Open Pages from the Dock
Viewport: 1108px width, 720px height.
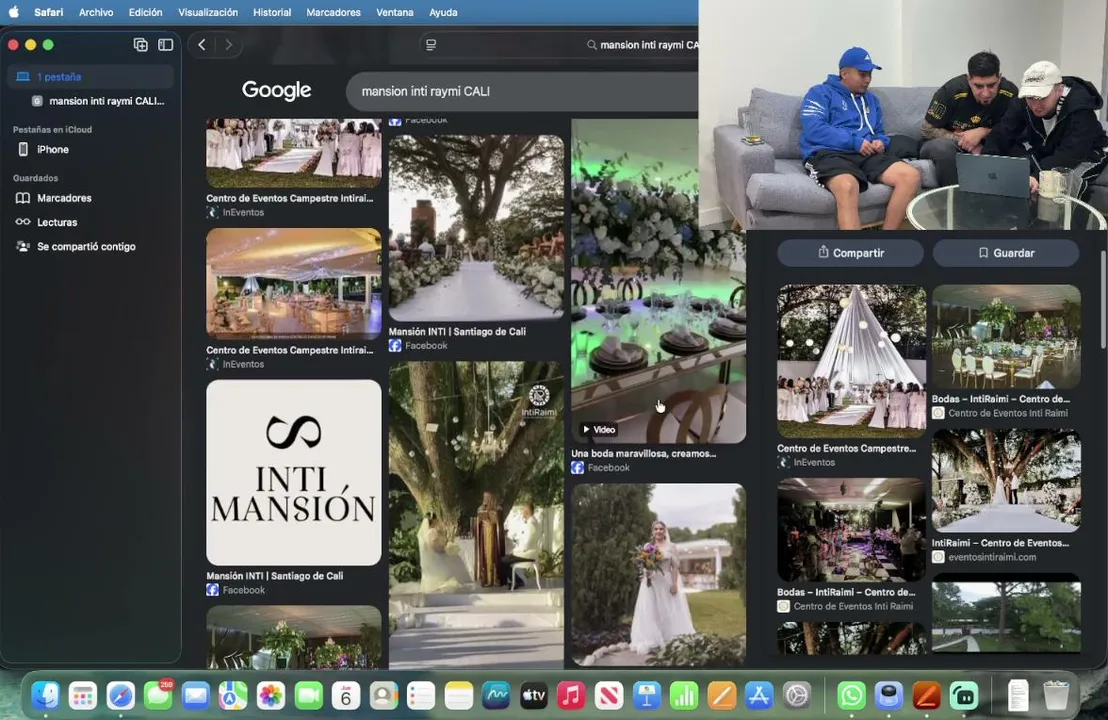point(721,696)
